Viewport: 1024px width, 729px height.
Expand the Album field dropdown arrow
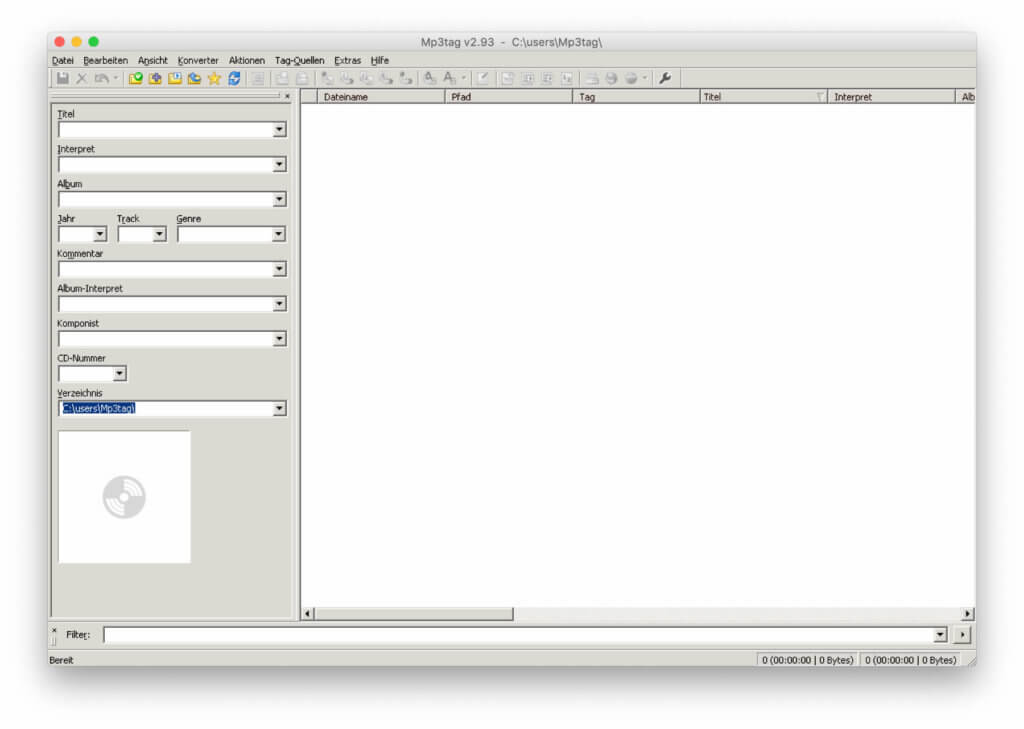[280, 199]
